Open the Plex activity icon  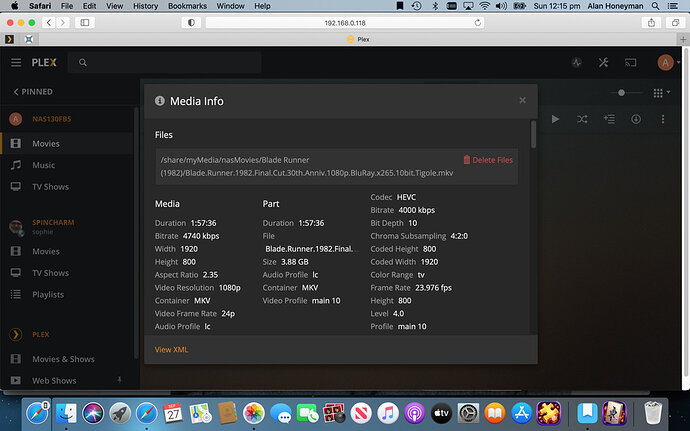point(577,63)
